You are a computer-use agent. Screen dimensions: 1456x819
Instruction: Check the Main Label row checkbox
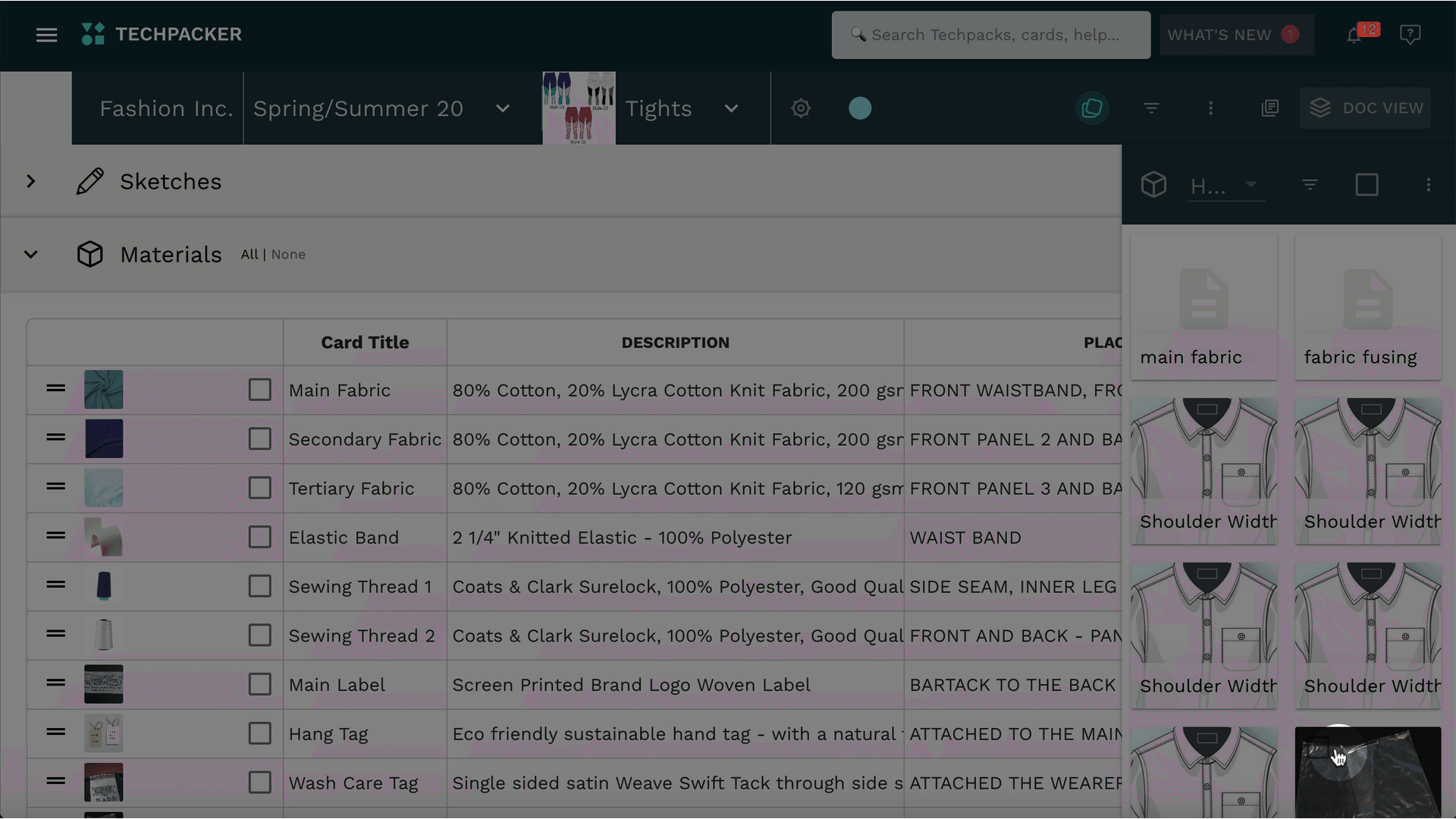tap(259, 684)
